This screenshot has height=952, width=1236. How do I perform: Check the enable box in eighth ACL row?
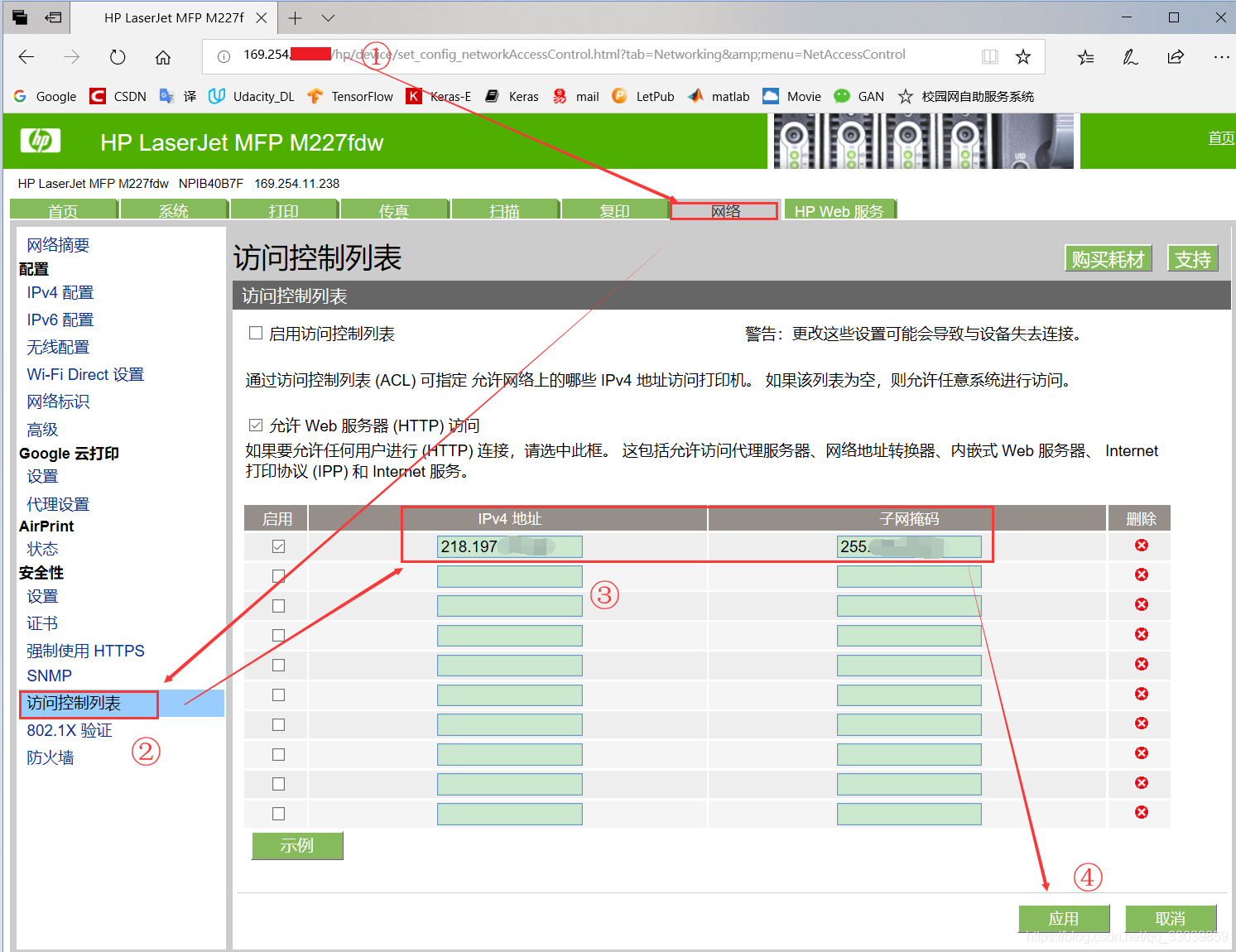(x=278, y=754)
